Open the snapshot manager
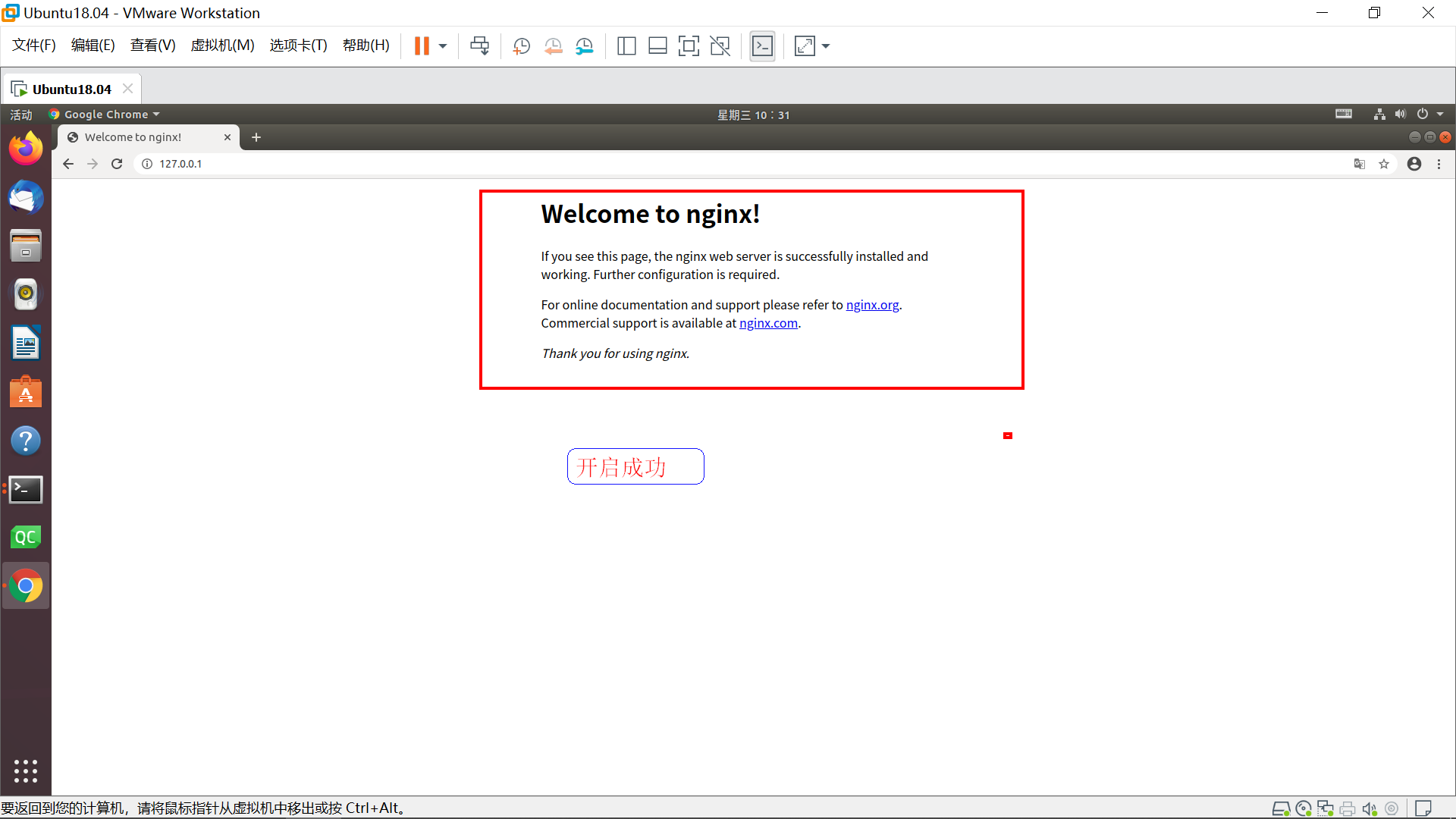 point(585,46)
